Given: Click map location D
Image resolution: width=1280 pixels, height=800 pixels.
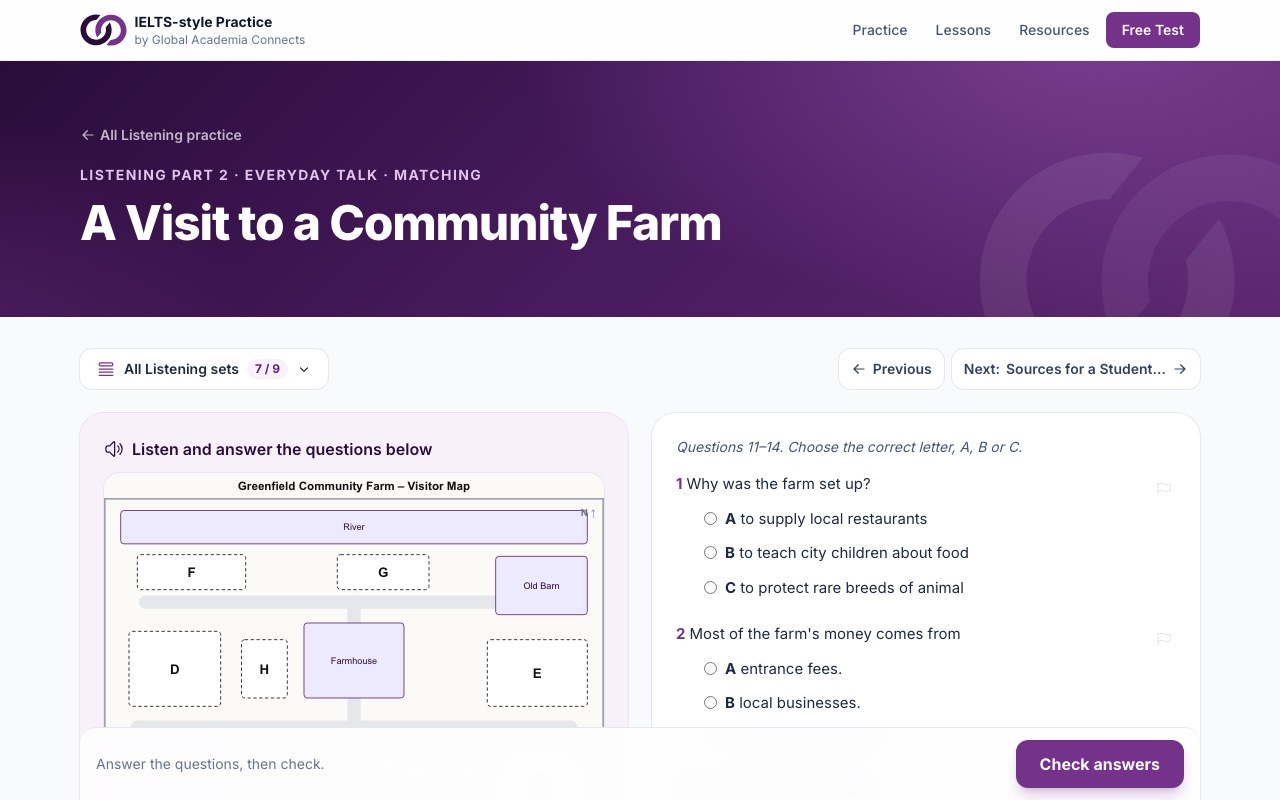Looking at the screenshot, I should pos(175,669).
